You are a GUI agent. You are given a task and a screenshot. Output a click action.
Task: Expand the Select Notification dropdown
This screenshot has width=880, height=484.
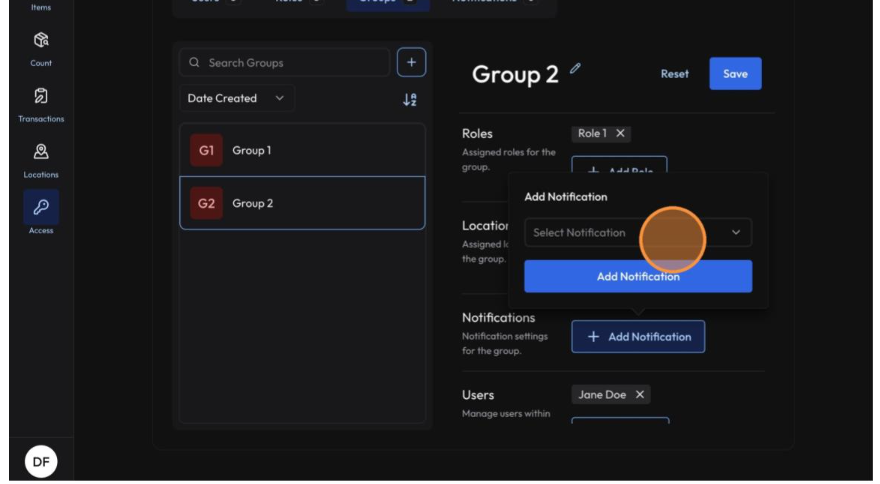(638, 232)
